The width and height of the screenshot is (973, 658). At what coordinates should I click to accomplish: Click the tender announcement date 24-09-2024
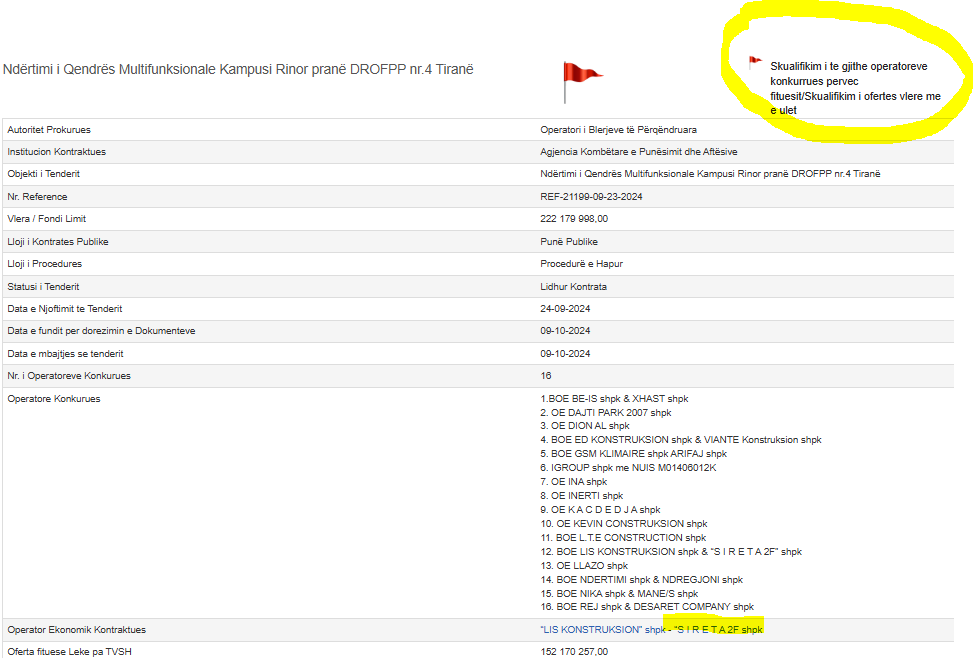565,309
